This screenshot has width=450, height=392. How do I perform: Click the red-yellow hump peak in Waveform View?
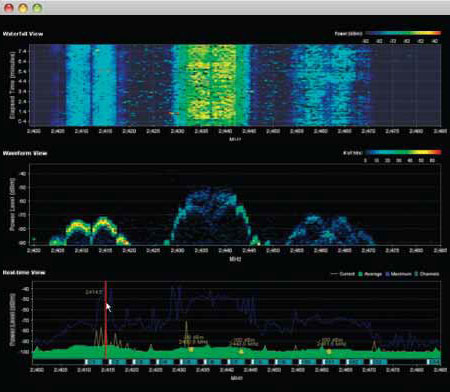104,220
